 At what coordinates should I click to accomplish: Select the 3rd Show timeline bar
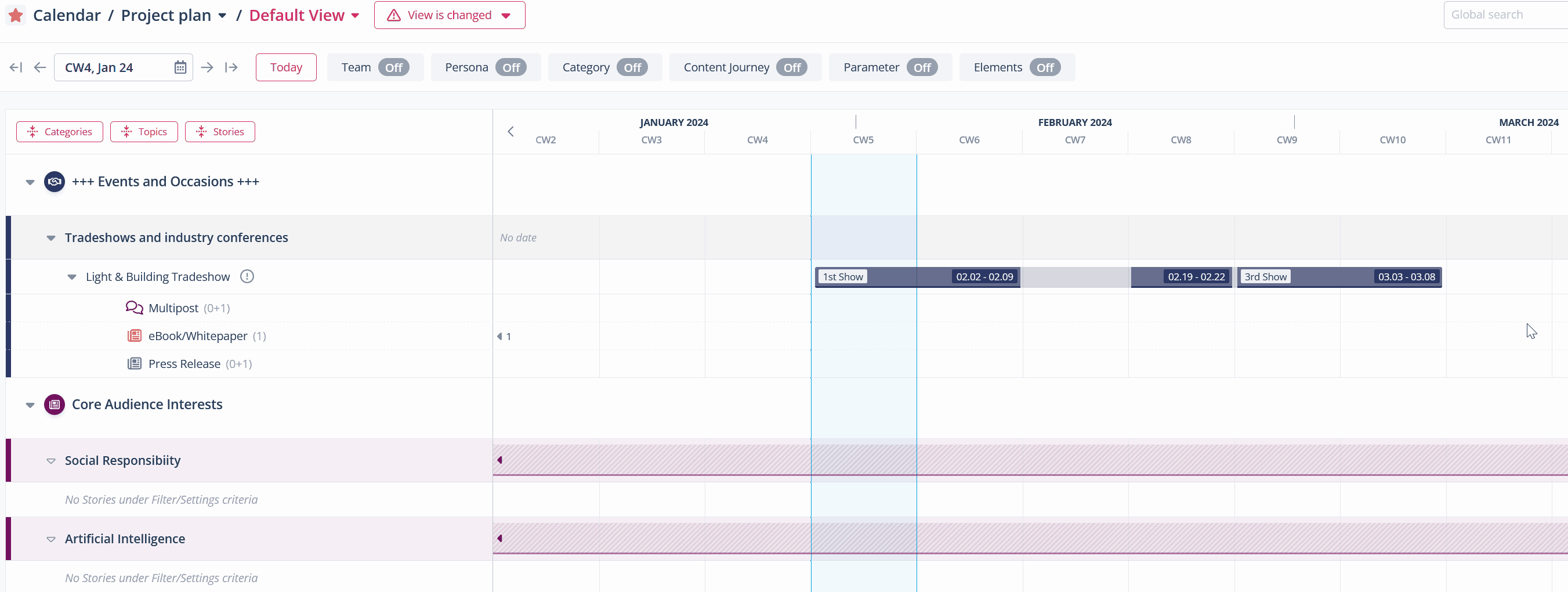tap(1339, 276)
